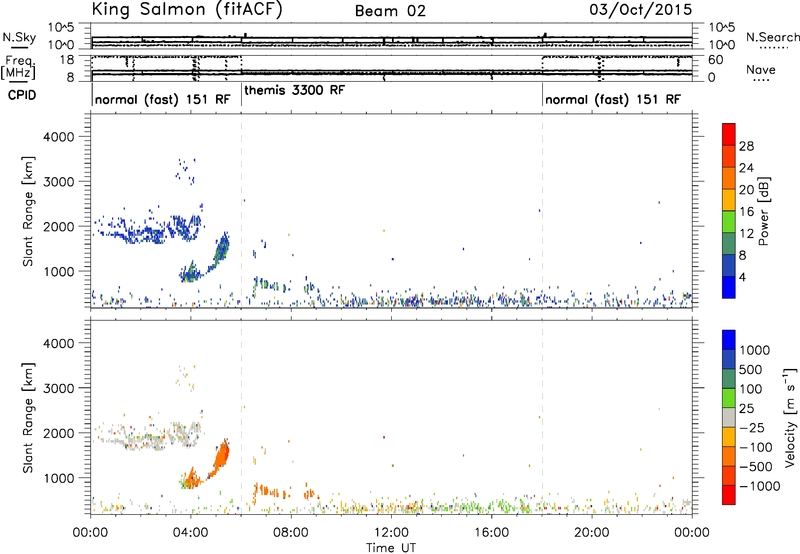The image size is (800, 554).
Task: Click the grey velocity scatter band near 2000 km
Action: 148,436
